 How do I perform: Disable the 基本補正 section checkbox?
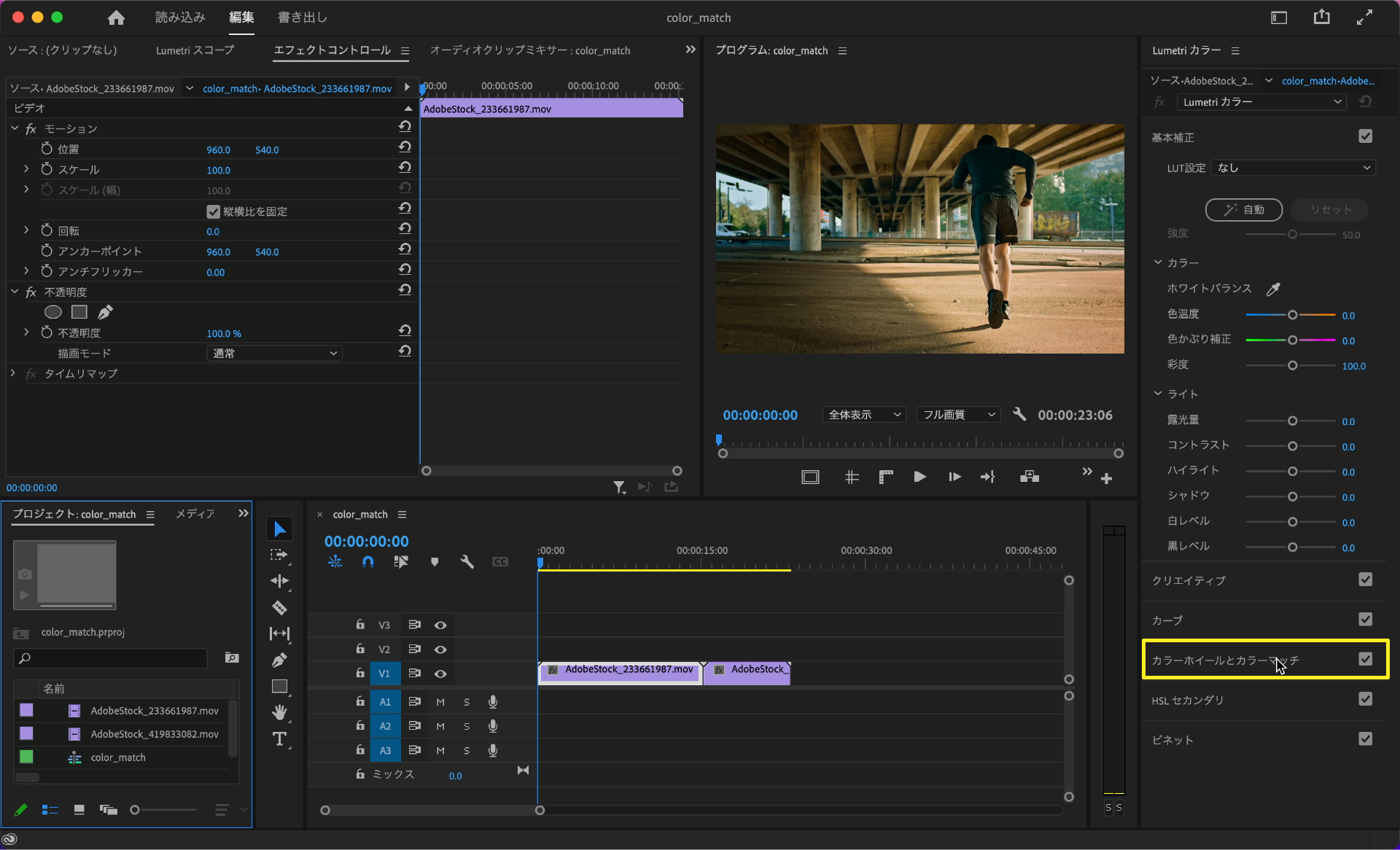(x=1365, y=136)
